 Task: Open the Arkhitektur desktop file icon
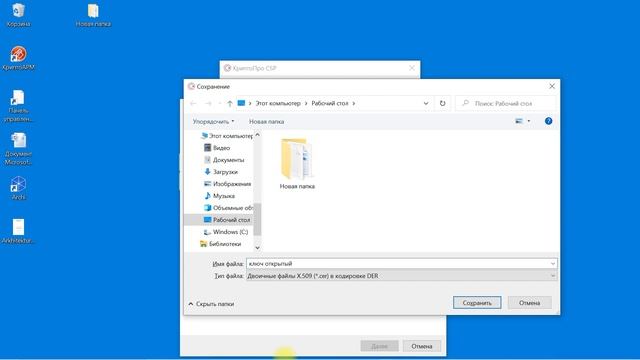18,231
